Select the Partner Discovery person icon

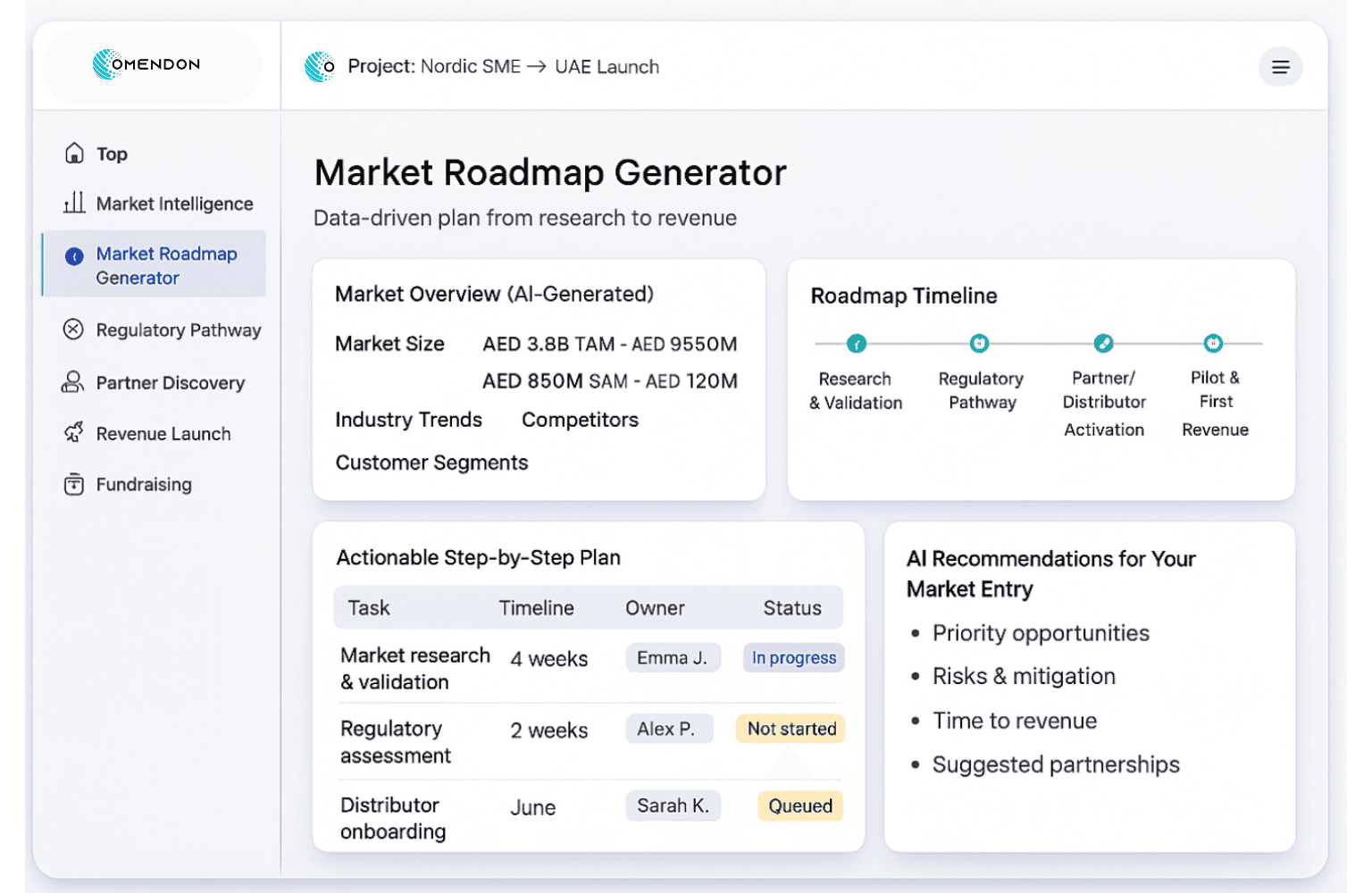click(x=74, y=382)
